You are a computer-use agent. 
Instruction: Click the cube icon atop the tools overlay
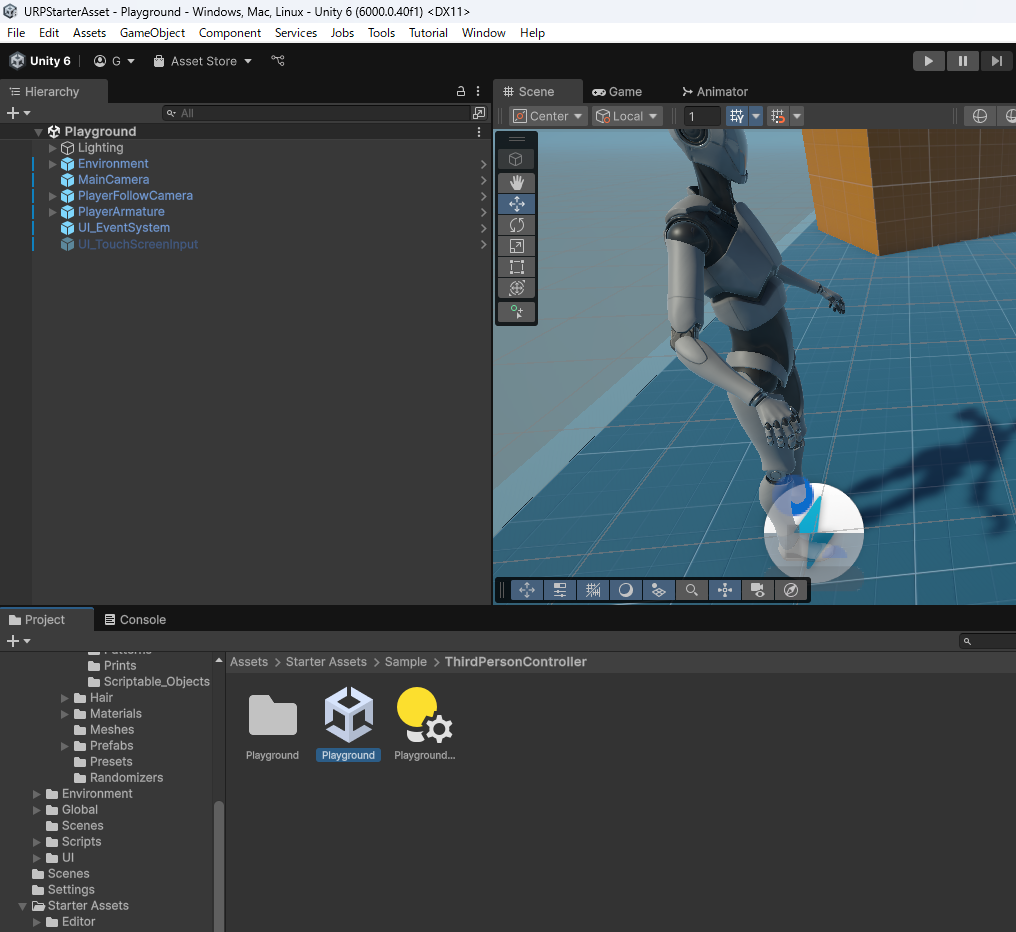tap(516, 159)
